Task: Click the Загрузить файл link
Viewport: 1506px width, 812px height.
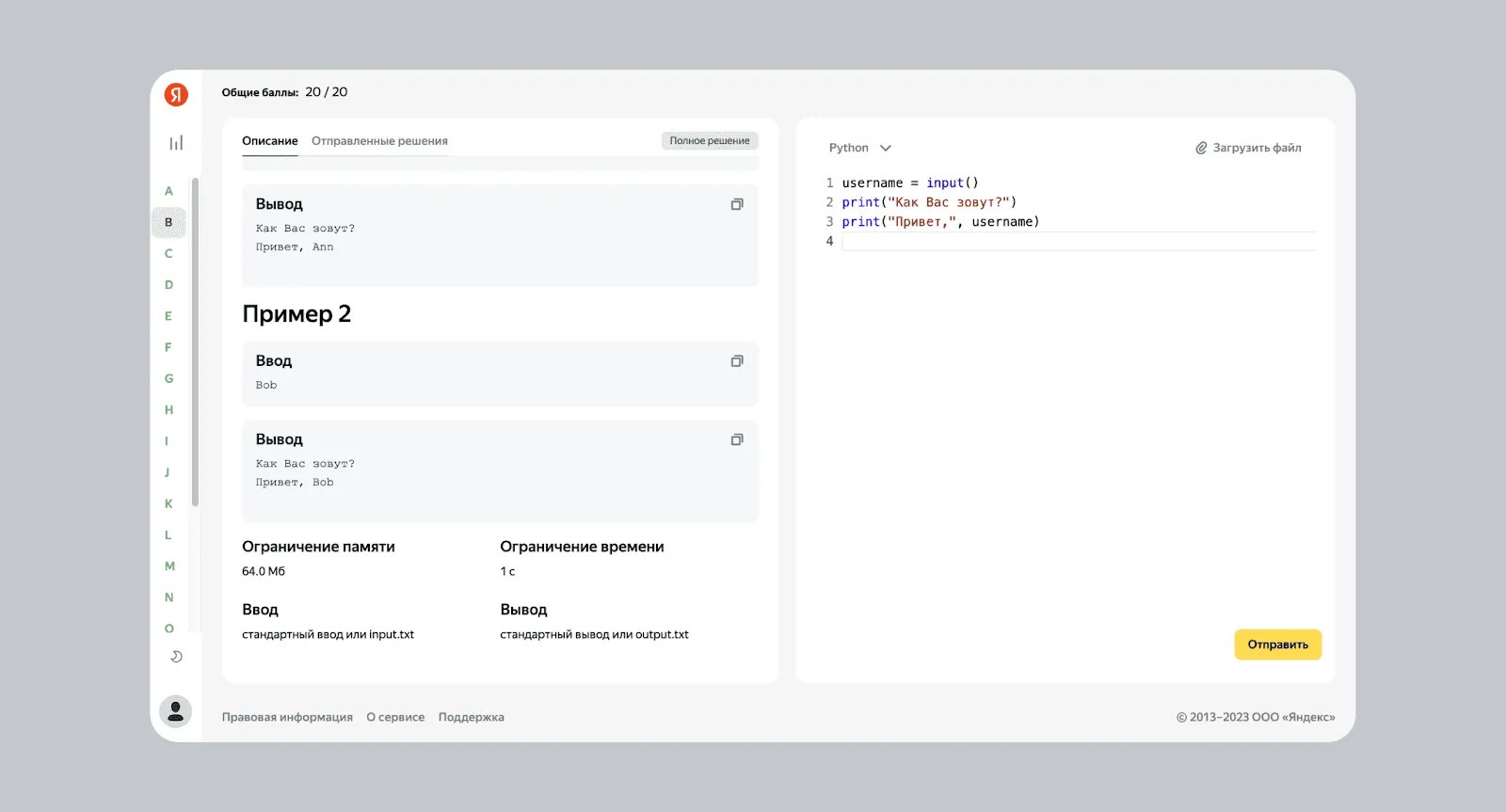Action: [1257, 148]
